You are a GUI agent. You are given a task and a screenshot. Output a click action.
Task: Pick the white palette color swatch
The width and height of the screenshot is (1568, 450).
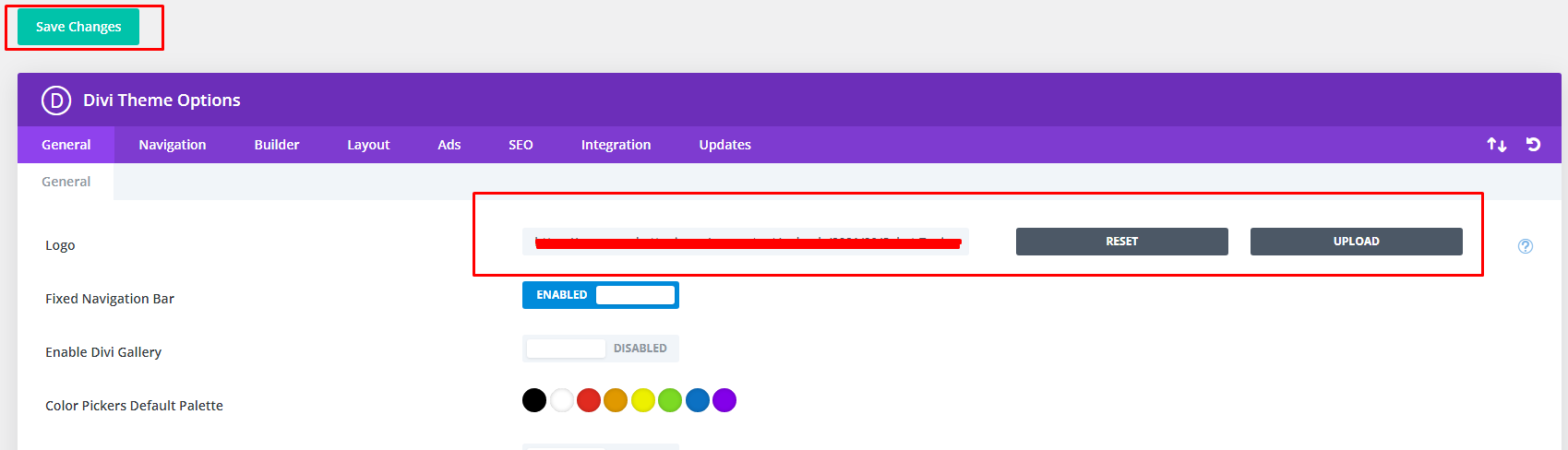562,400
